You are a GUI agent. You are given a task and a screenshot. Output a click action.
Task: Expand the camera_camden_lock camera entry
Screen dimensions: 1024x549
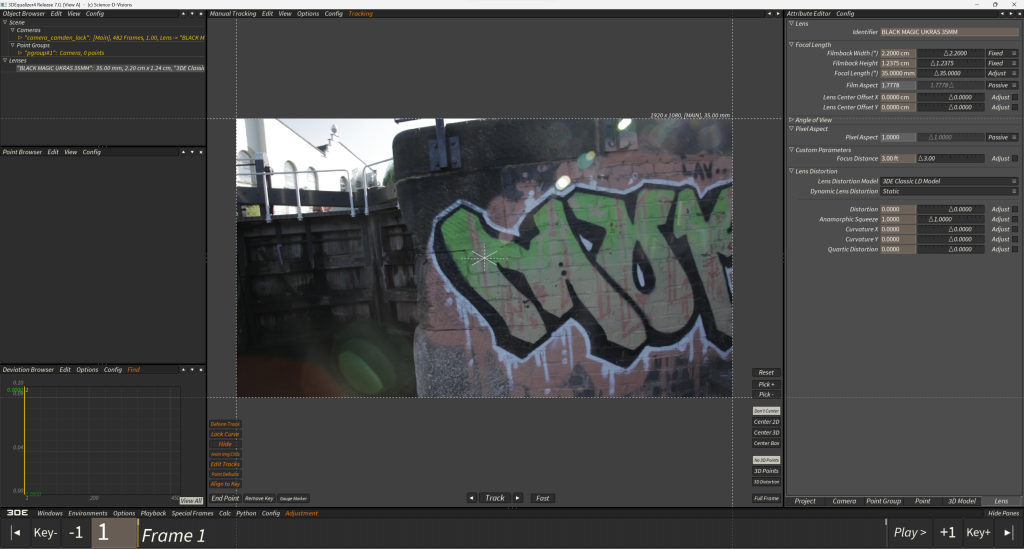[x=20, y=38]
